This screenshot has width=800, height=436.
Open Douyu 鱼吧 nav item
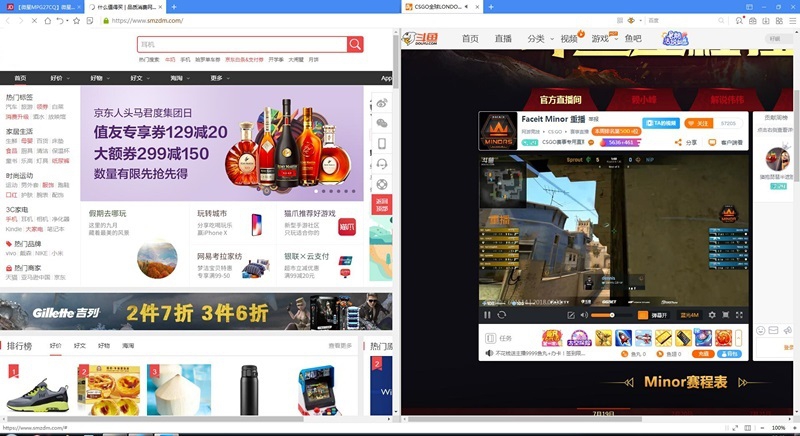pos(633,39)
